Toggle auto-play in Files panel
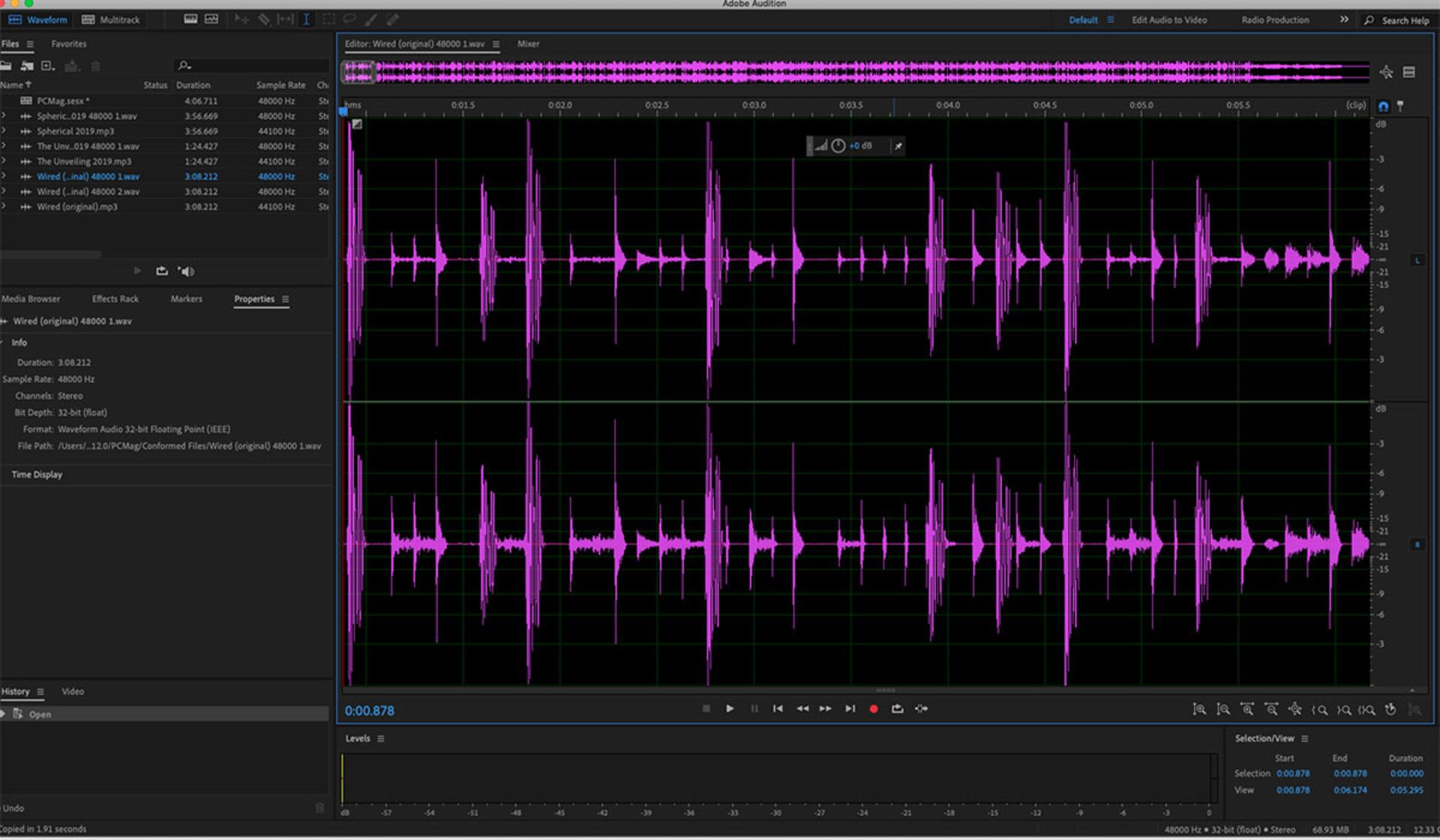1440x840 pixels. pyautogui.click(x=185, y=271)
